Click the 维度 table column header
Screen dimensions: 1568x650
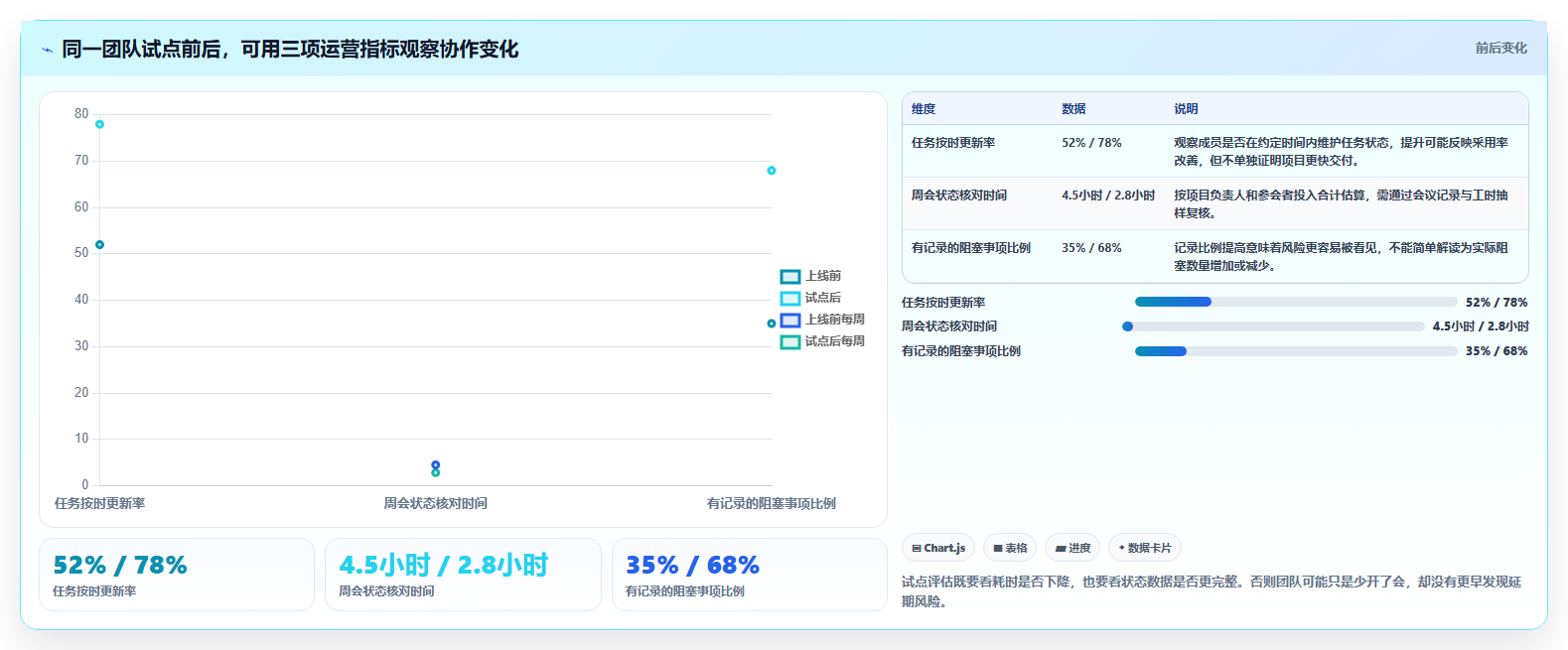(924, 109)
